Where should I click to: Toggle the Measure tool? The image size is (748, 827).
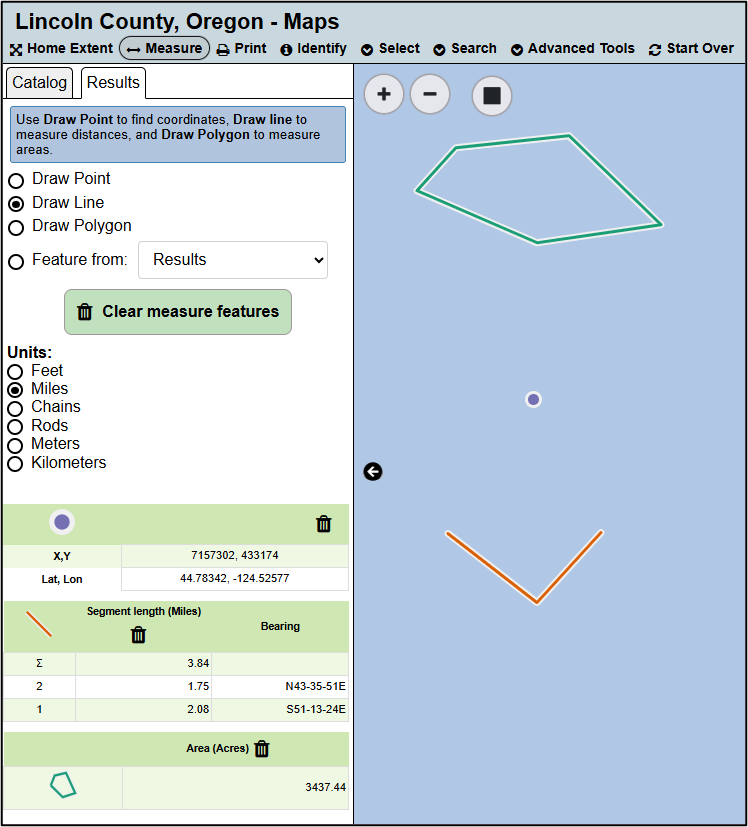(165, 49)
